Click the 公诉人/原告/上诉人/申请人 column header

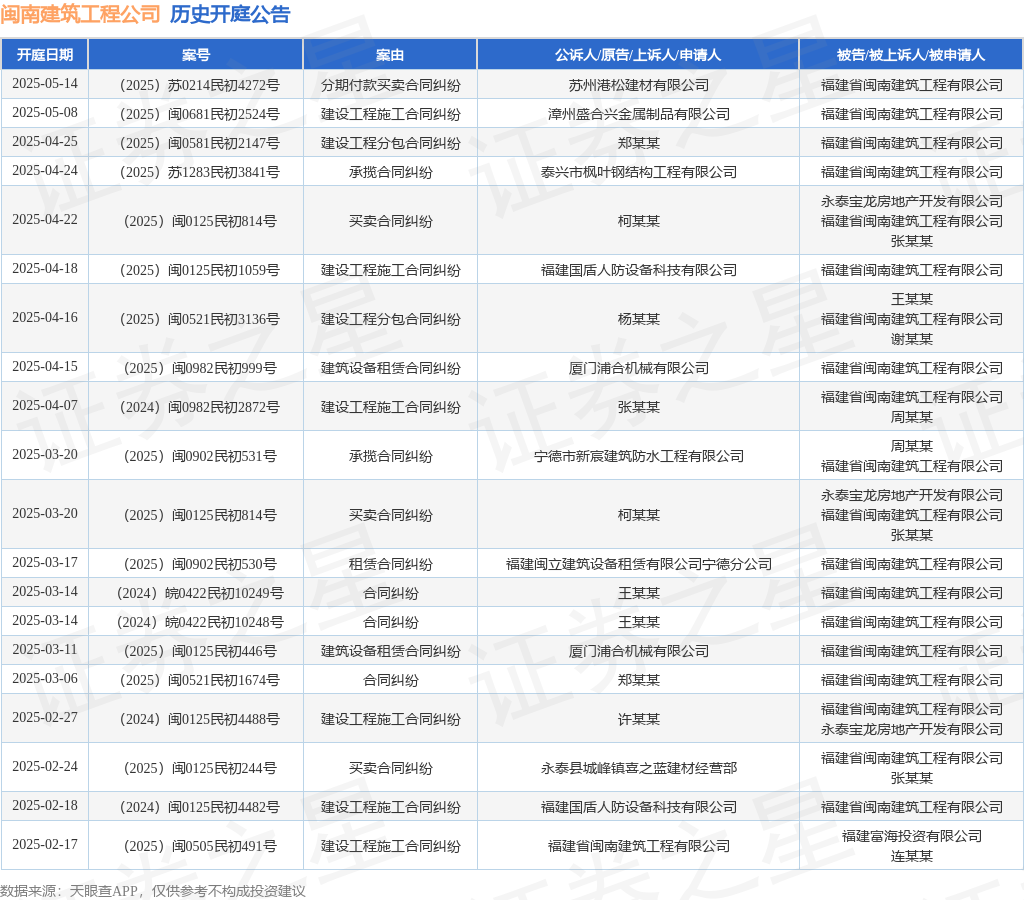pyautogui.click(x=638, y=55)
